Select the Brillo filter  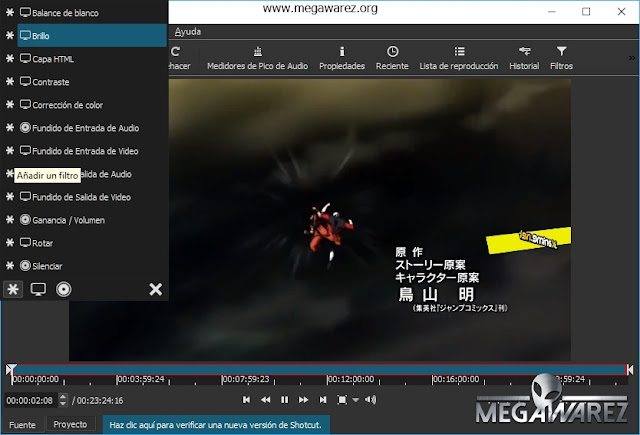(x=91, y=36)
